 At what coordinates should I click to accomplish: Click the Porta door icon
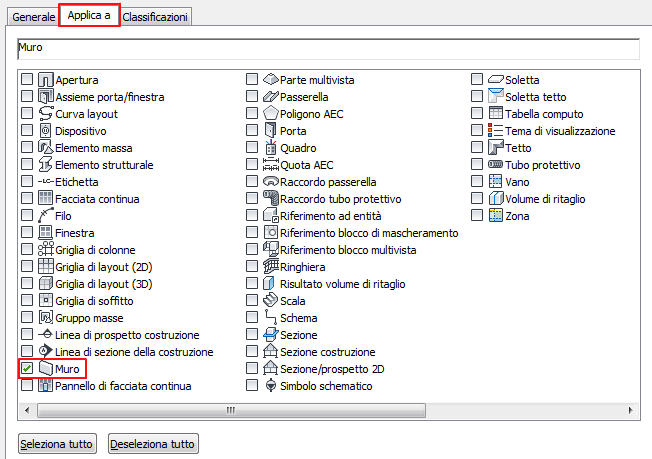tap(269, 131)
